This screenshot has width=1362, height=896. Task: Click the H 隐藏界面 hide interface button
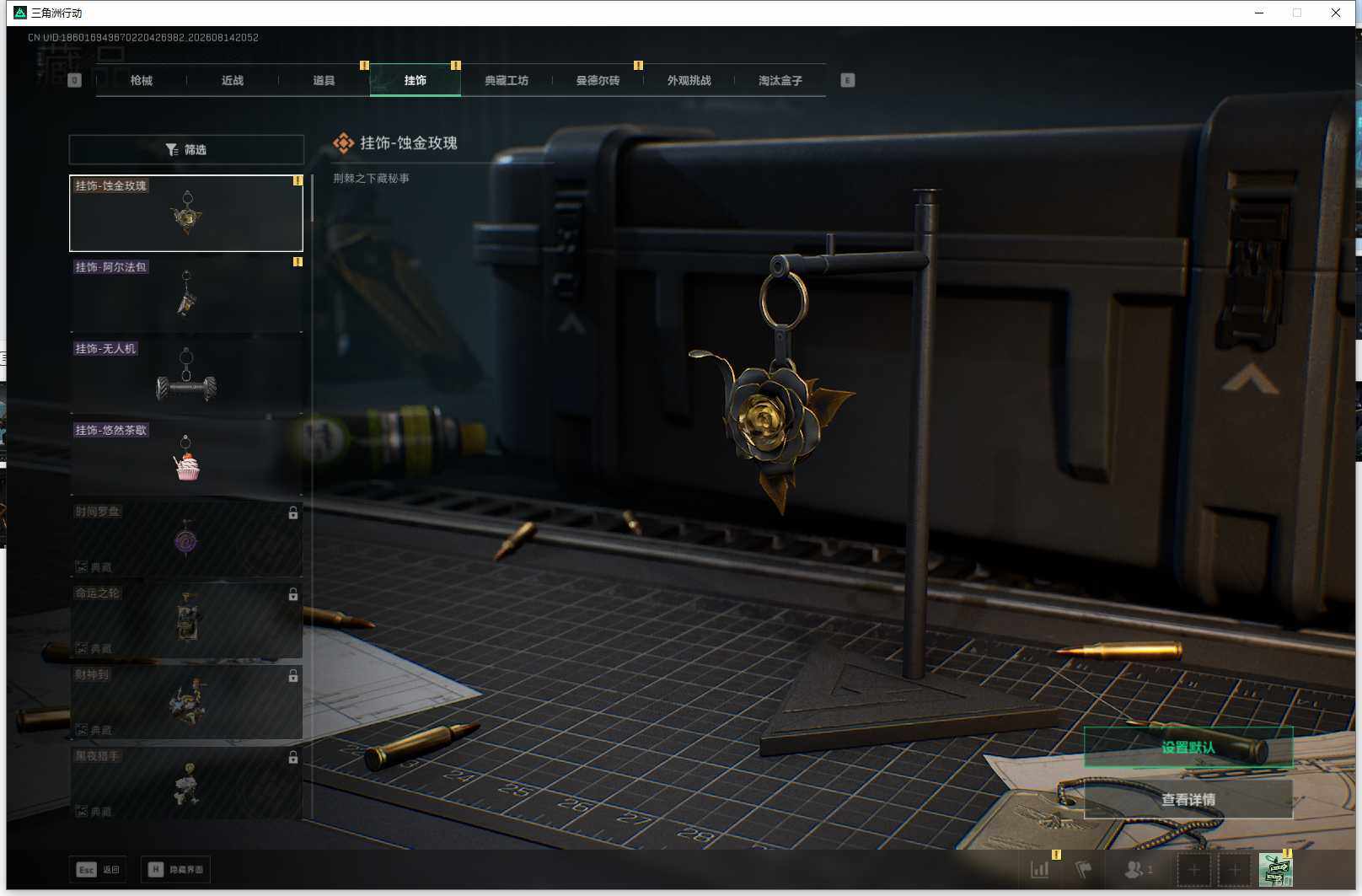tap(175, 869)
